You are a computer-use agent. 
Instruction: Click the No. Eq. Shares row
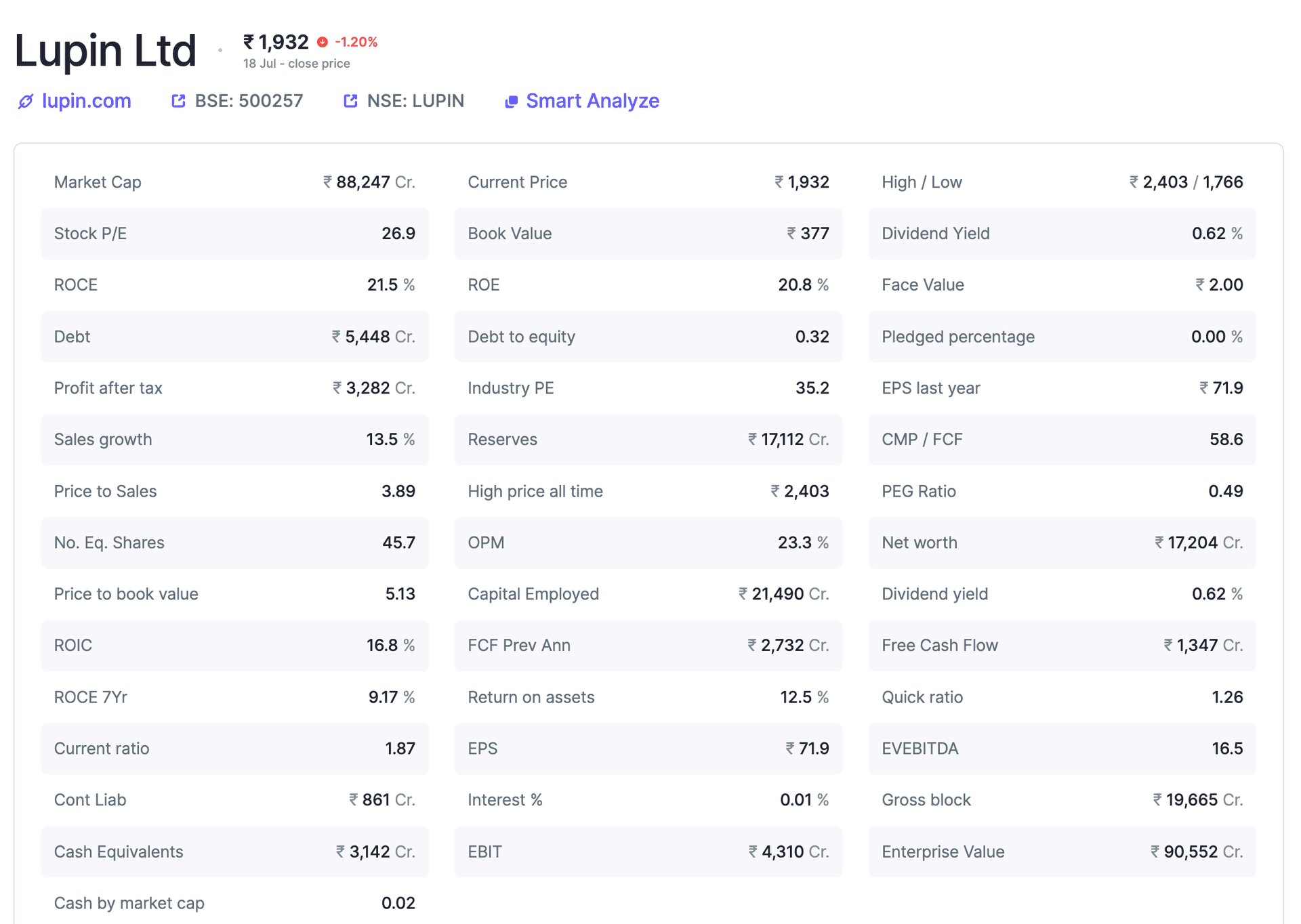point(234,543)
